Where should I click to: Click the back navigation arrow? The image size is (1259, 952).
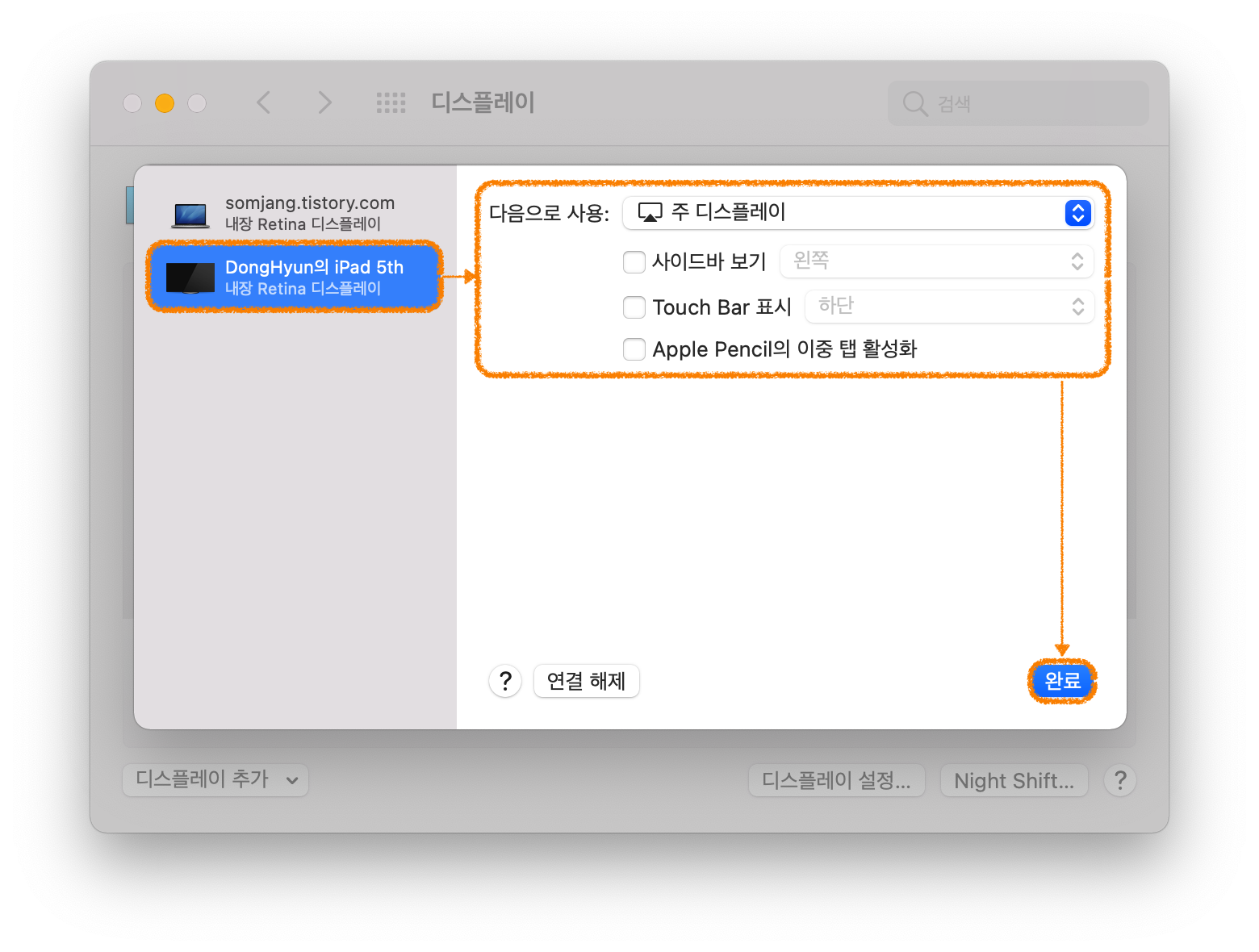[264, 102]
